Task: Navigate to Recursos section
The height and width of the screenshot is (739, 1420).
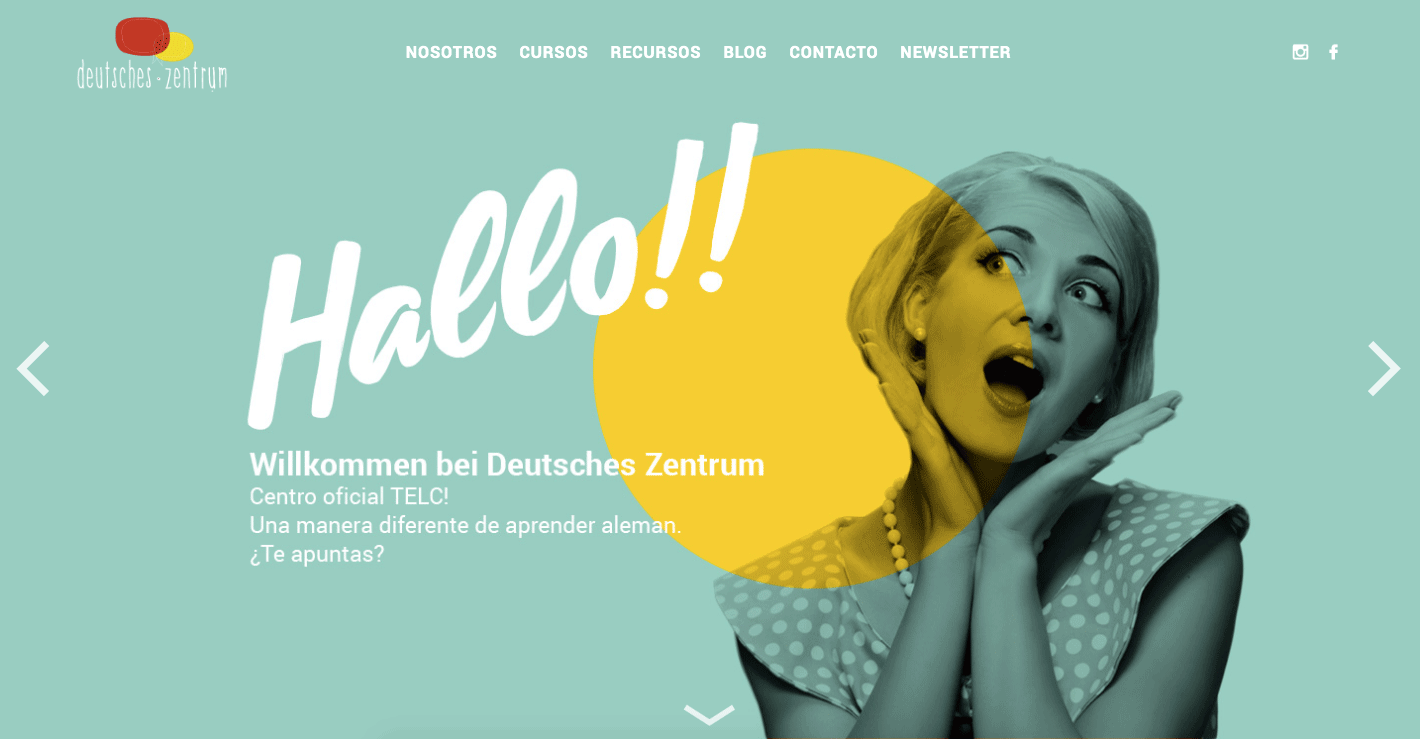Action: click(x=655, y=52)
